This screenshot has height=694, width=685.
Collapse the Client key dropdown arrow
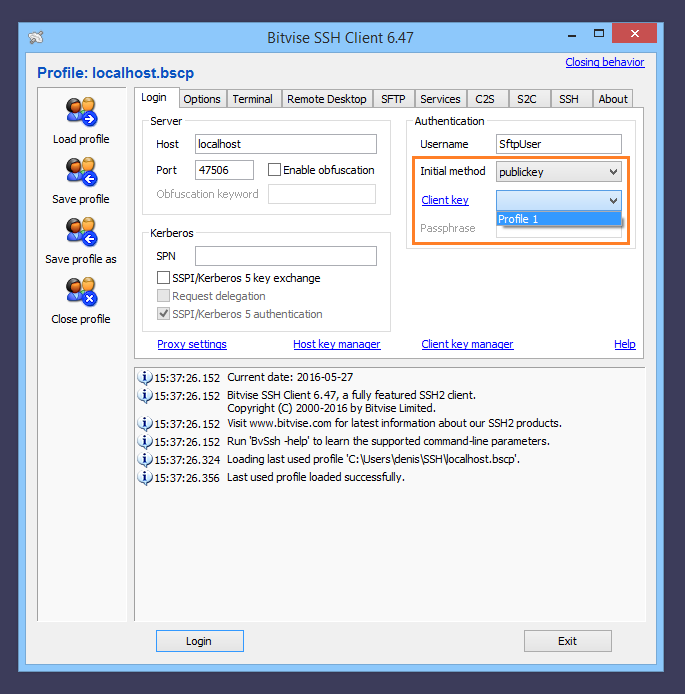coord(613,200)
